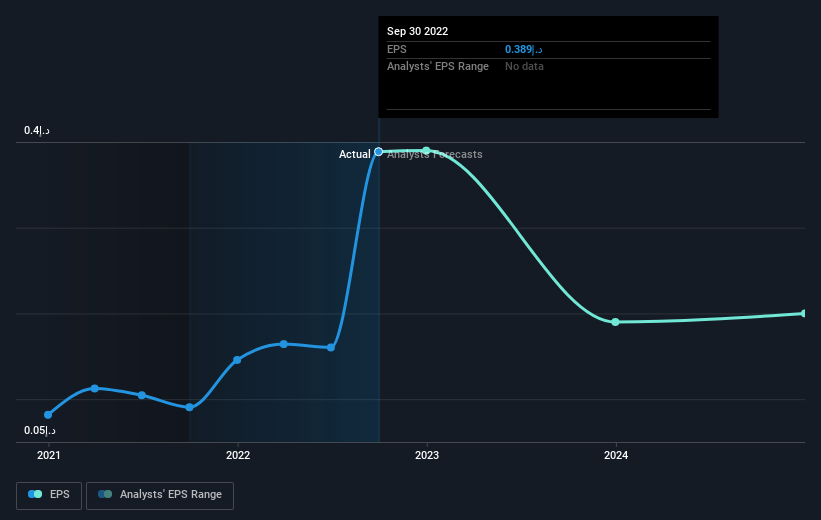Click the lowest late-2021 EPS data point
The width and height of the screenshot is (821, 520).
190,407
